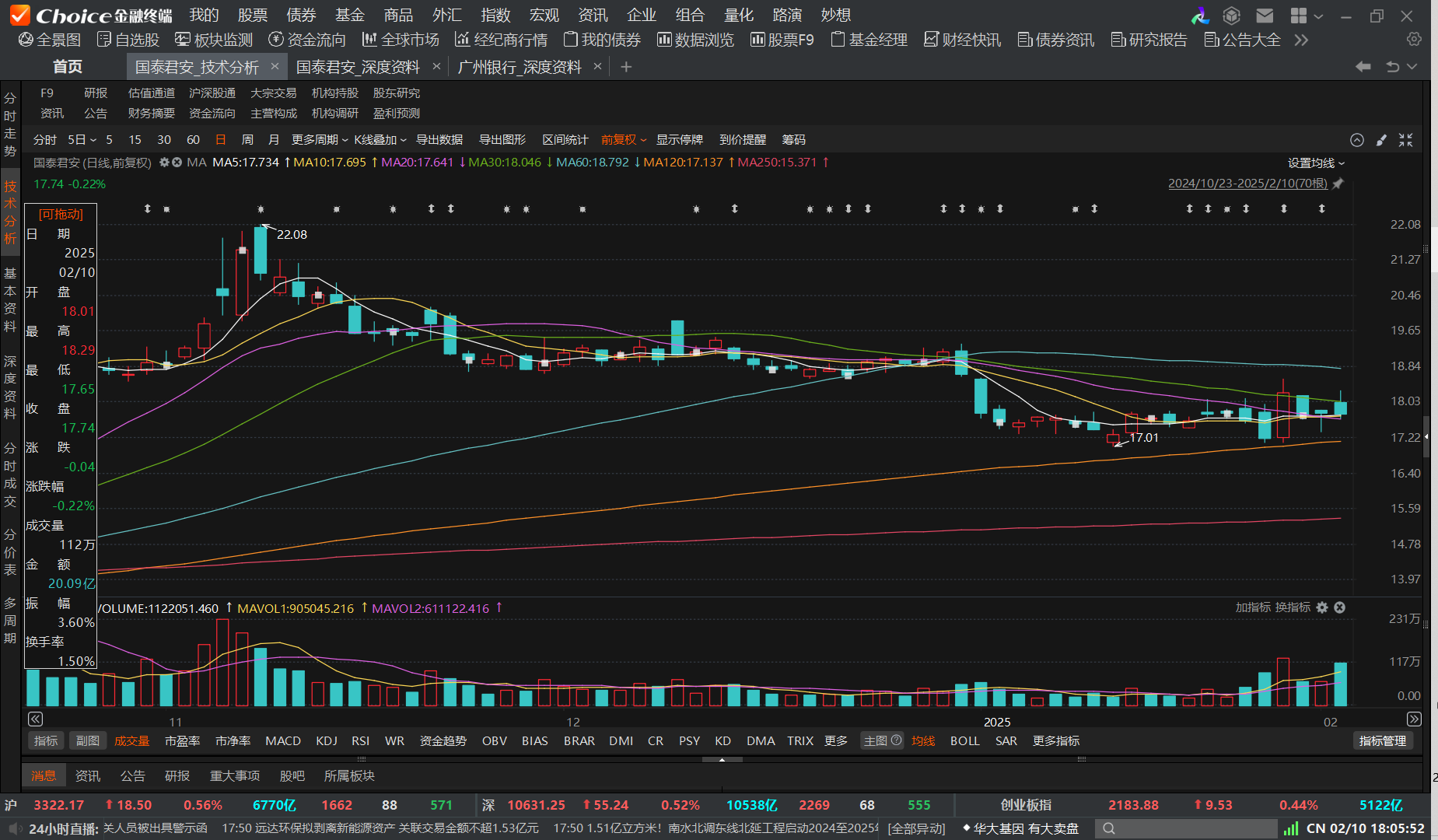Click the search box in status bar
1438x840 pixels.
[1186, 828]
